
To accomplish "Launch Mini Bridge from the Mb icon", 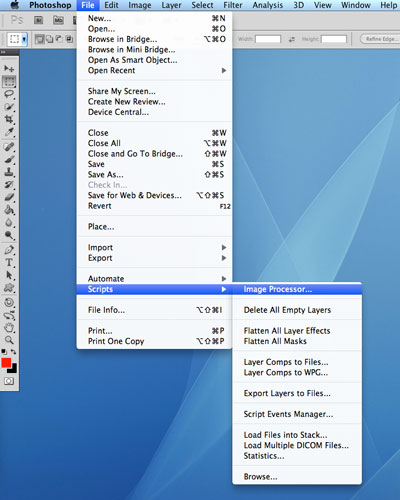I will point(58,20).
